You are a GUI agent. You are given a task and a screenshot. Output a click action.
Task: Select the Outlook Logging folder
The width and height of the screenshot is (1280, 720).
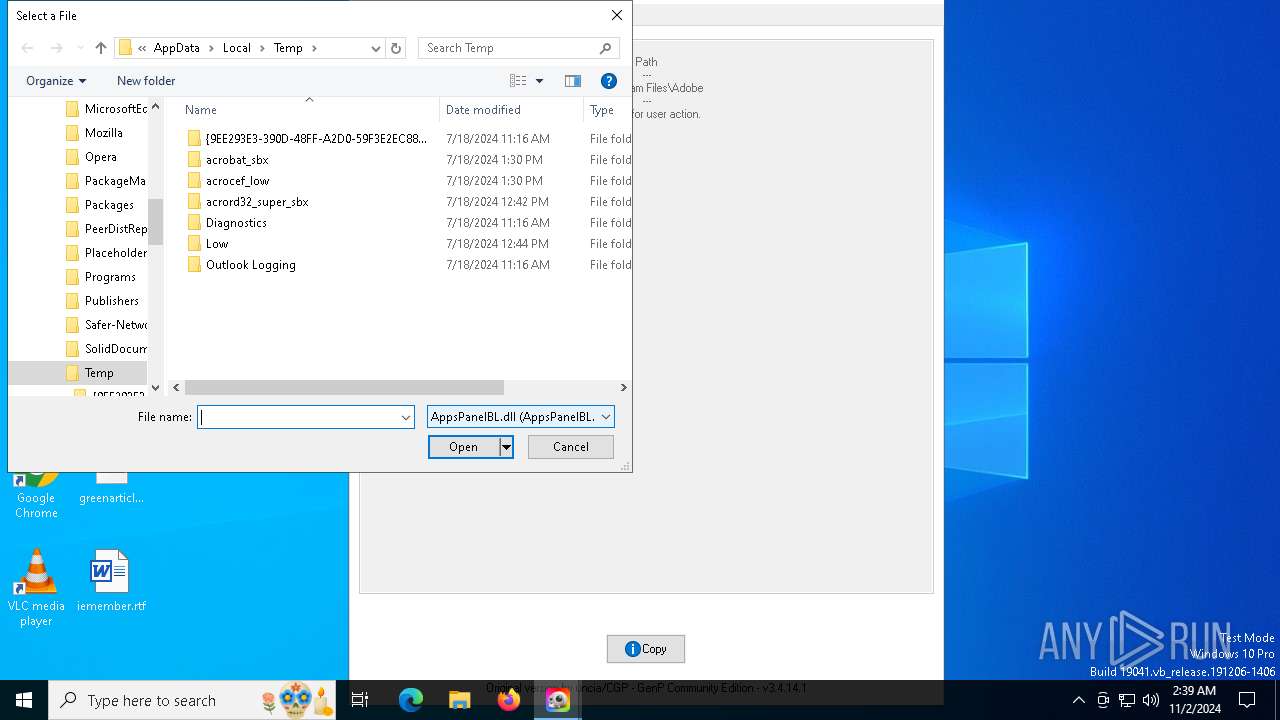click(x=251, y=265)
